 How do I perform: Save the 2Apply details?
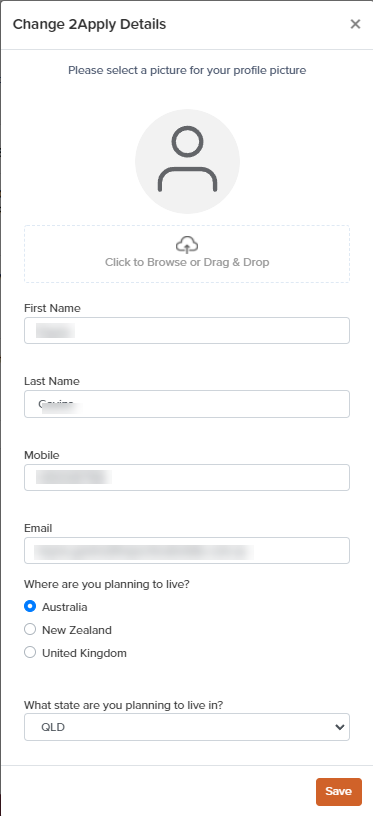point(339,792)
